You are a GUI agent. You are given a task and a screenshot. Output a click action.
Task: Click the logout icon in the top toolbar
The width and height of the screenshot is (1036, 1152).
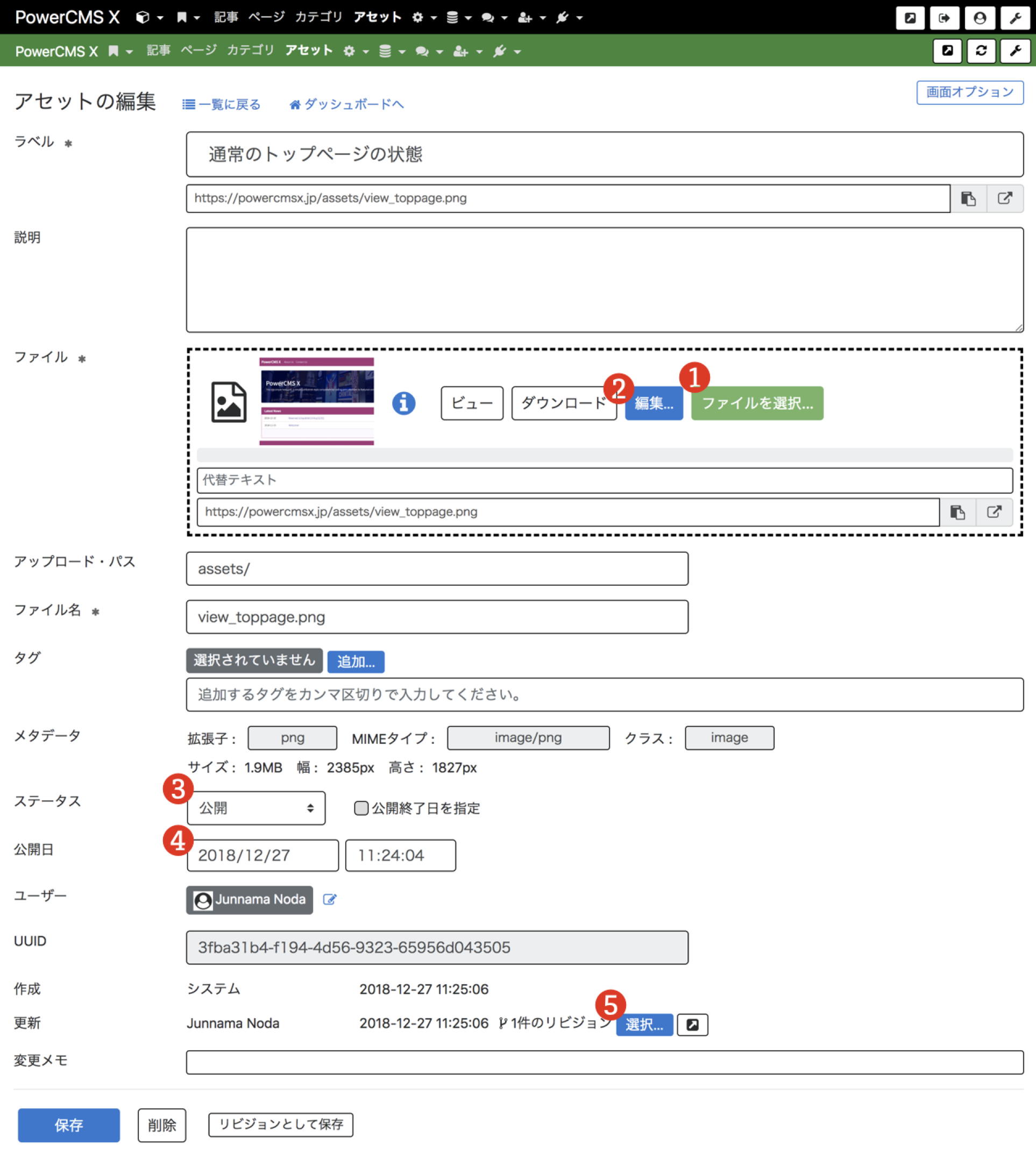click(x=945, y=17)
